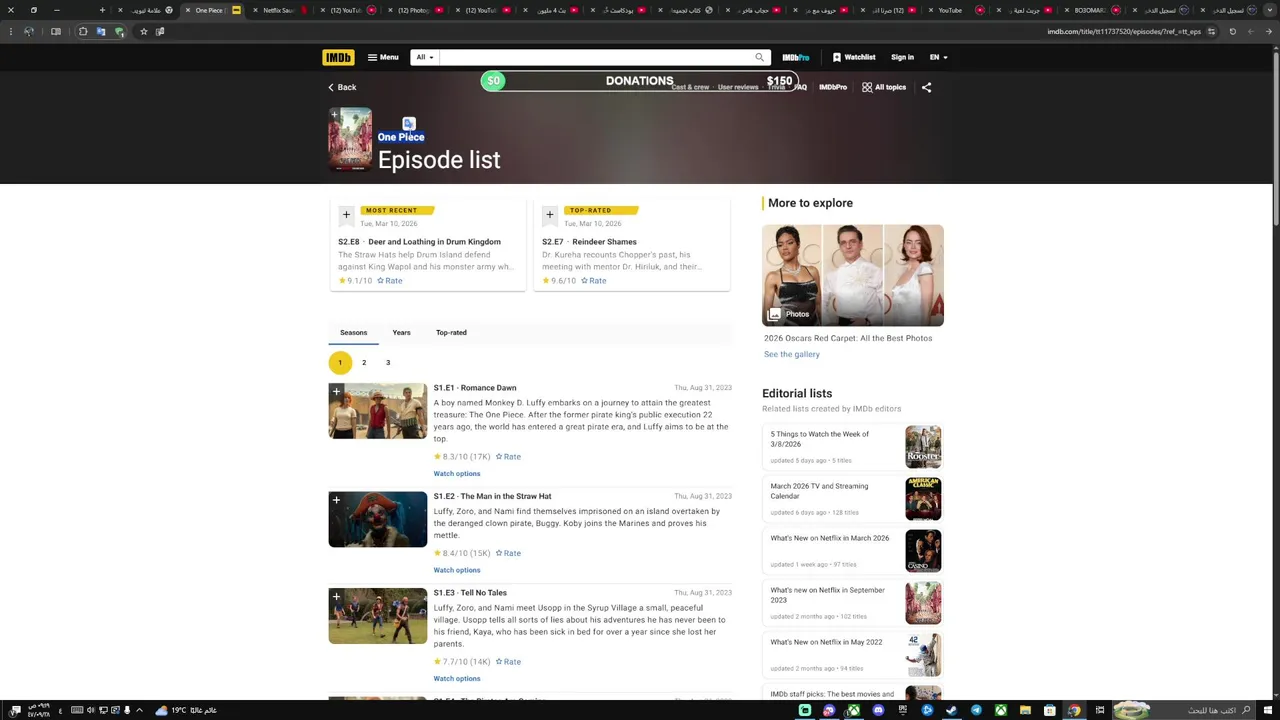The height and width of the screenshot is (720, 1280).
Task: Select season 1 chip
Action: click(340, 363)
